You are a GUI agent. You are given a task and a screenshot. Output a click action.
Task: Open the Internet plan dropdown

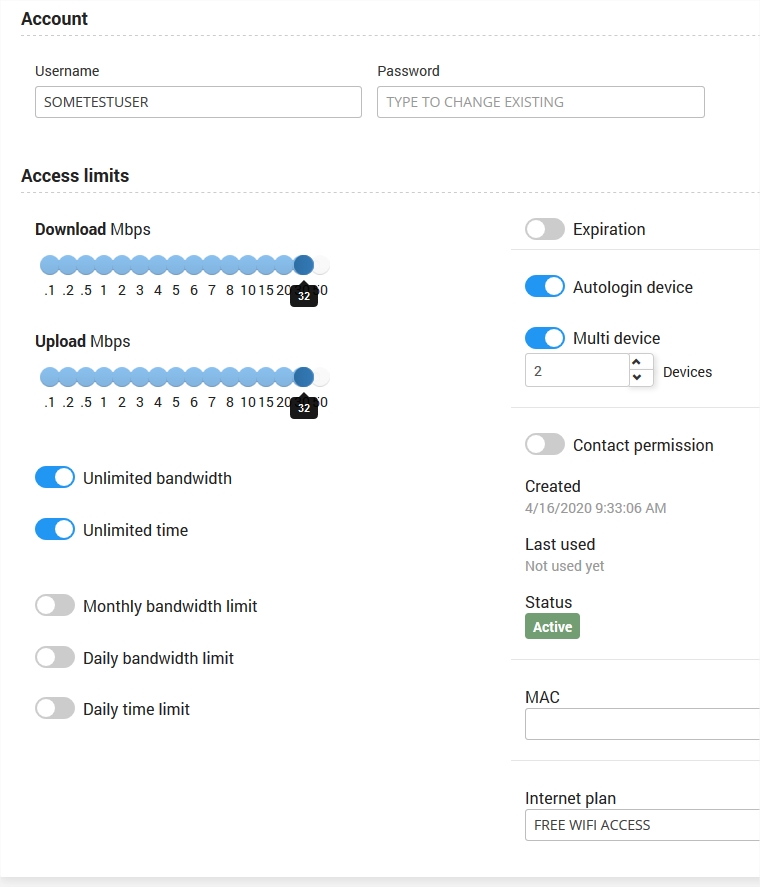tap(642, 825)
